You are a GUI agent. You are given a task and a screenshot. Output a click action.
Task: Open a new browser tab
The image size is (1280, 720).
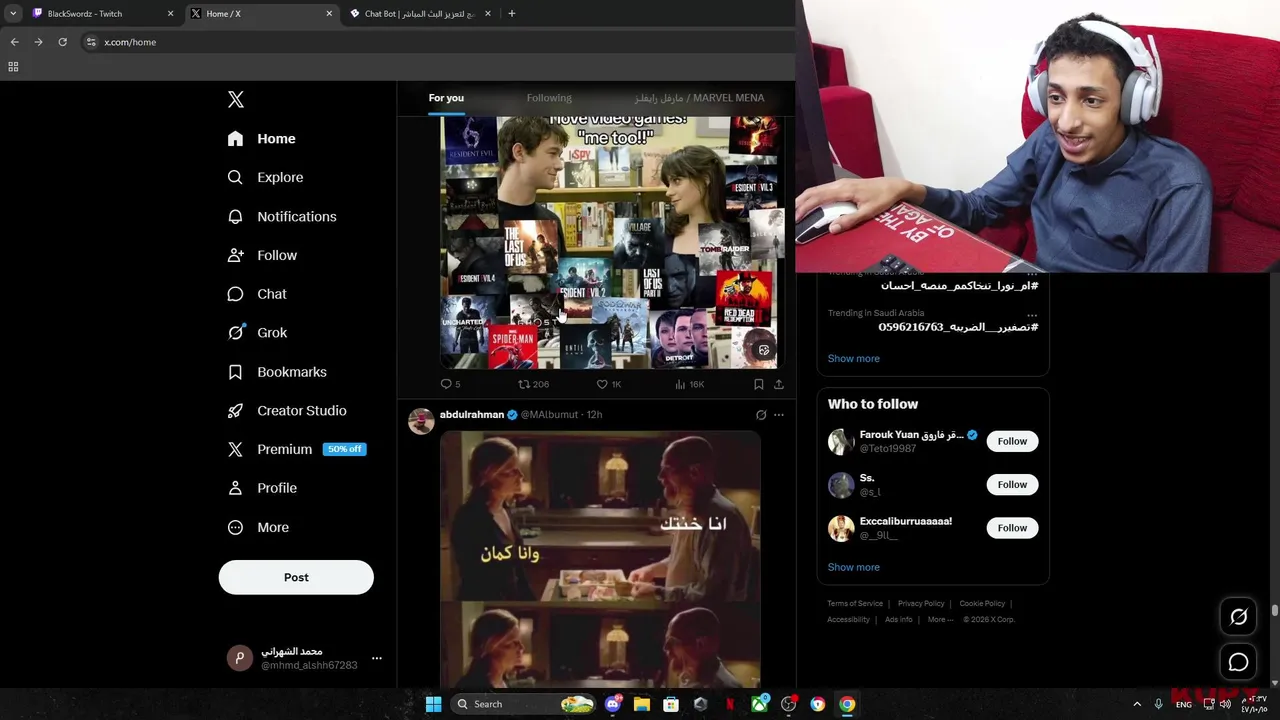tap(512, 14)
